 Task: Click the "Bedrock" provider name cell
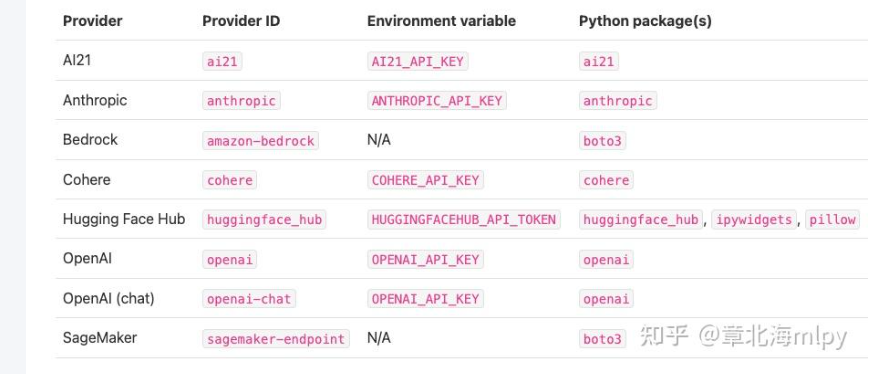point(90,140)
